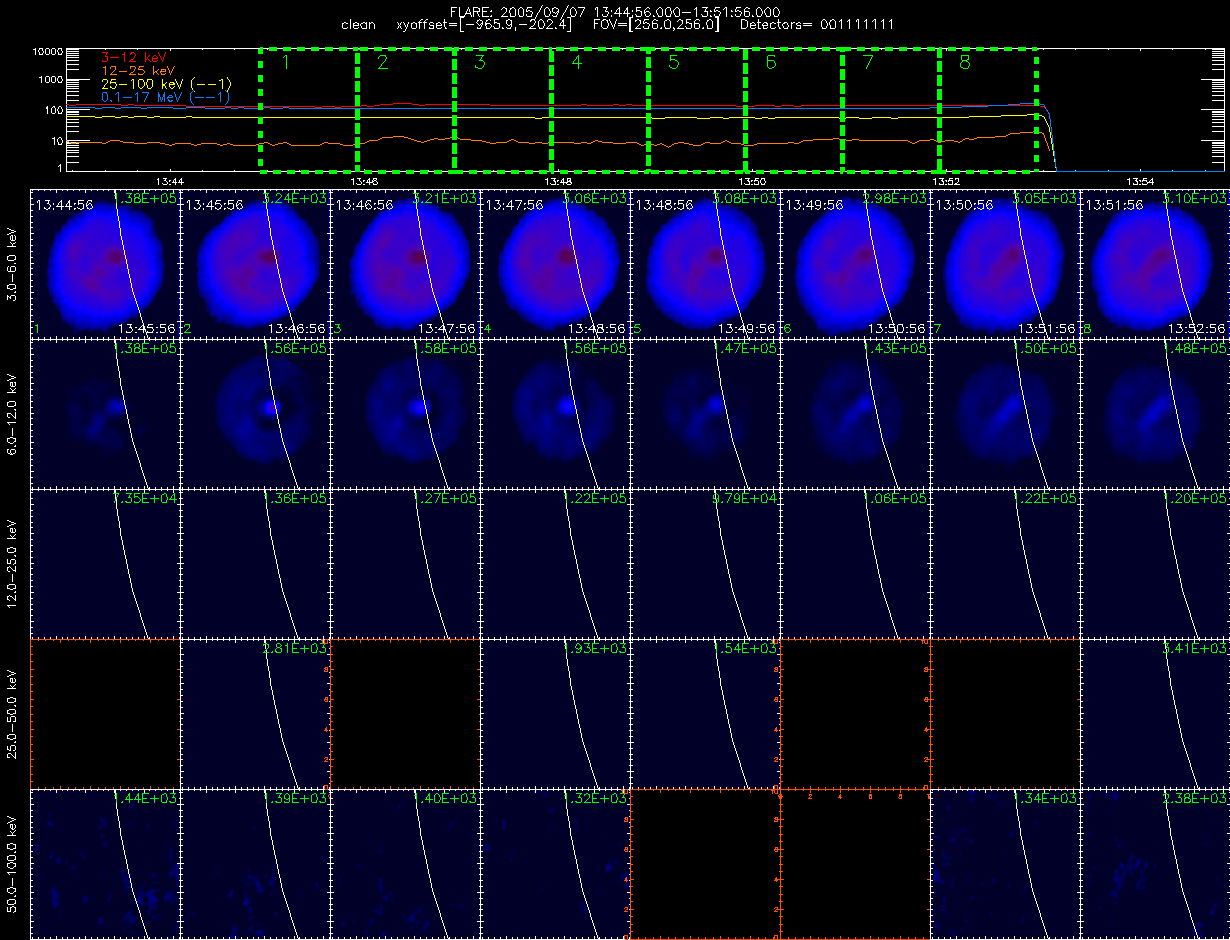Open the 3.0-6.0 keV image ending 13:52:56

pos(1155,262)
